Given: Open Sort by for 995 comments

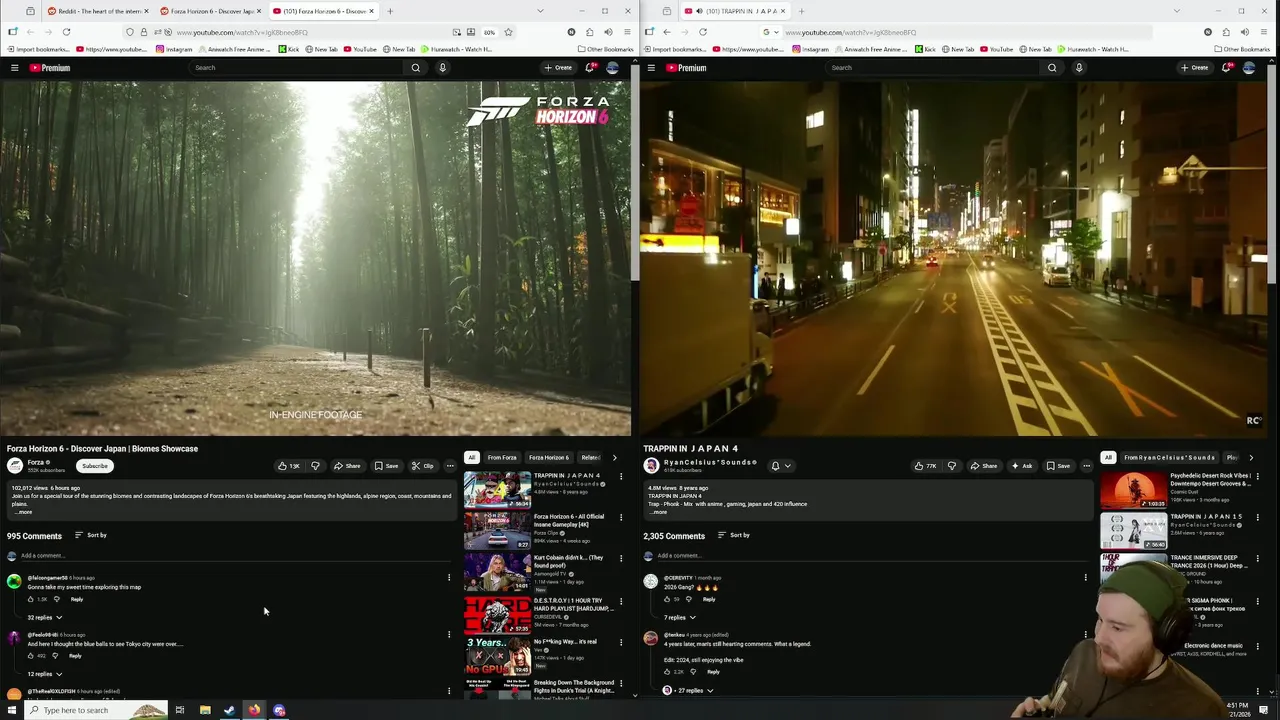Looking at the screenshot, I should point(90,535).
